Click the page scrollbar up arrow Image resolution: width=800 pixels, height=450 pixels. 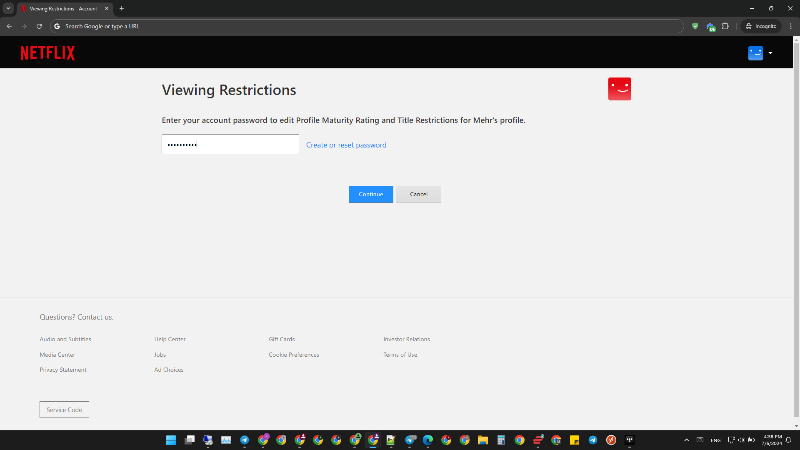point(796,39)
